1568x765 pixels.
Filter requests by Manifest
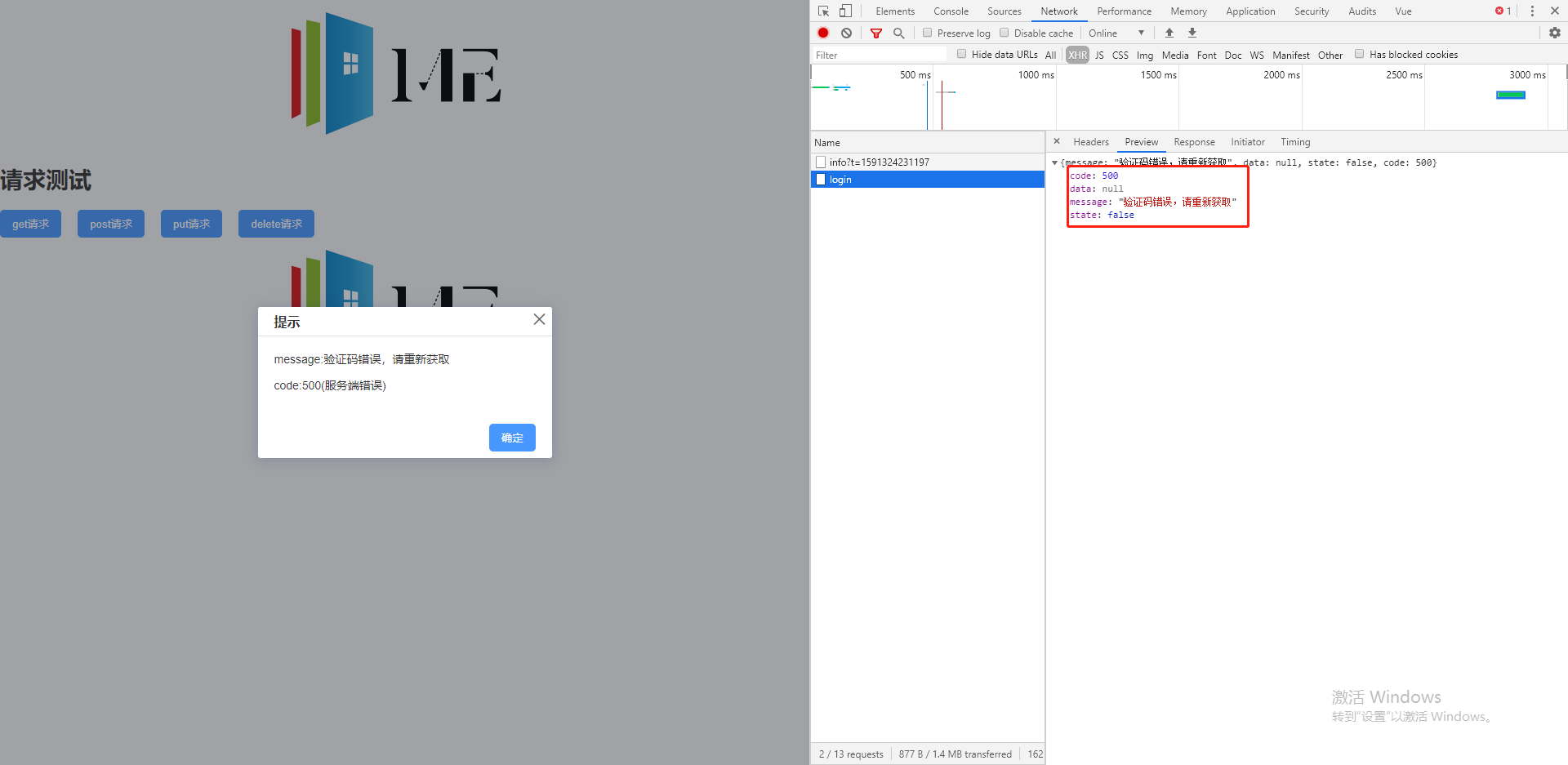[1291, 56]
